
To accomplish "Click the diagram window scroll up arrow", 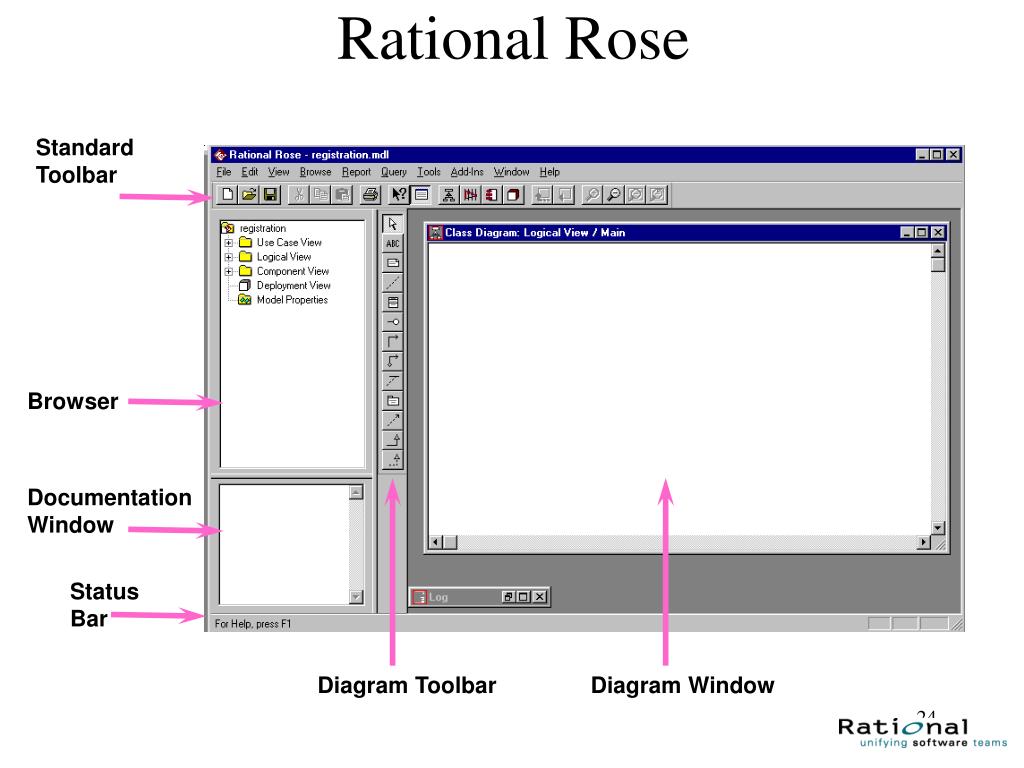I will pos(938,251).
